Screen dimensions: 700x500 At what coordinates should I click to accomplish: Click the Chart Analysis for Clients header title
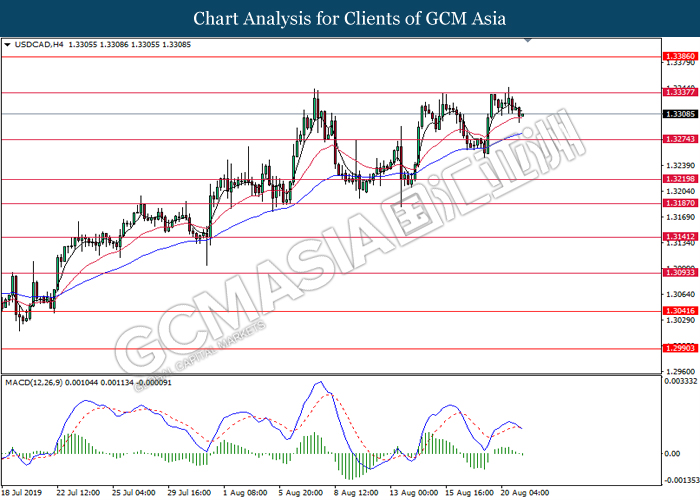(x=350, y=19)
